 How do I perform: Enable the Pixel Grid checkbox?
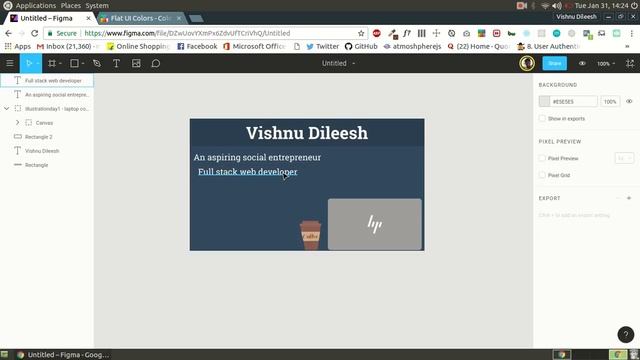coord(542,175)
